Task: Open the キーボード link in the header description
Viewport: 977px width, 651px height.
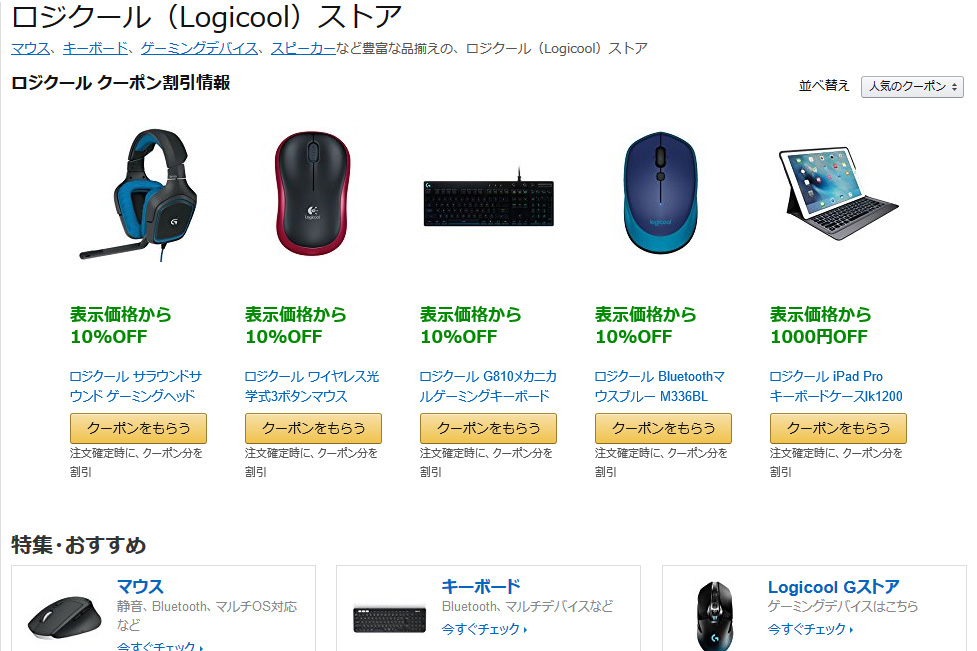Action: coord(95,49)
